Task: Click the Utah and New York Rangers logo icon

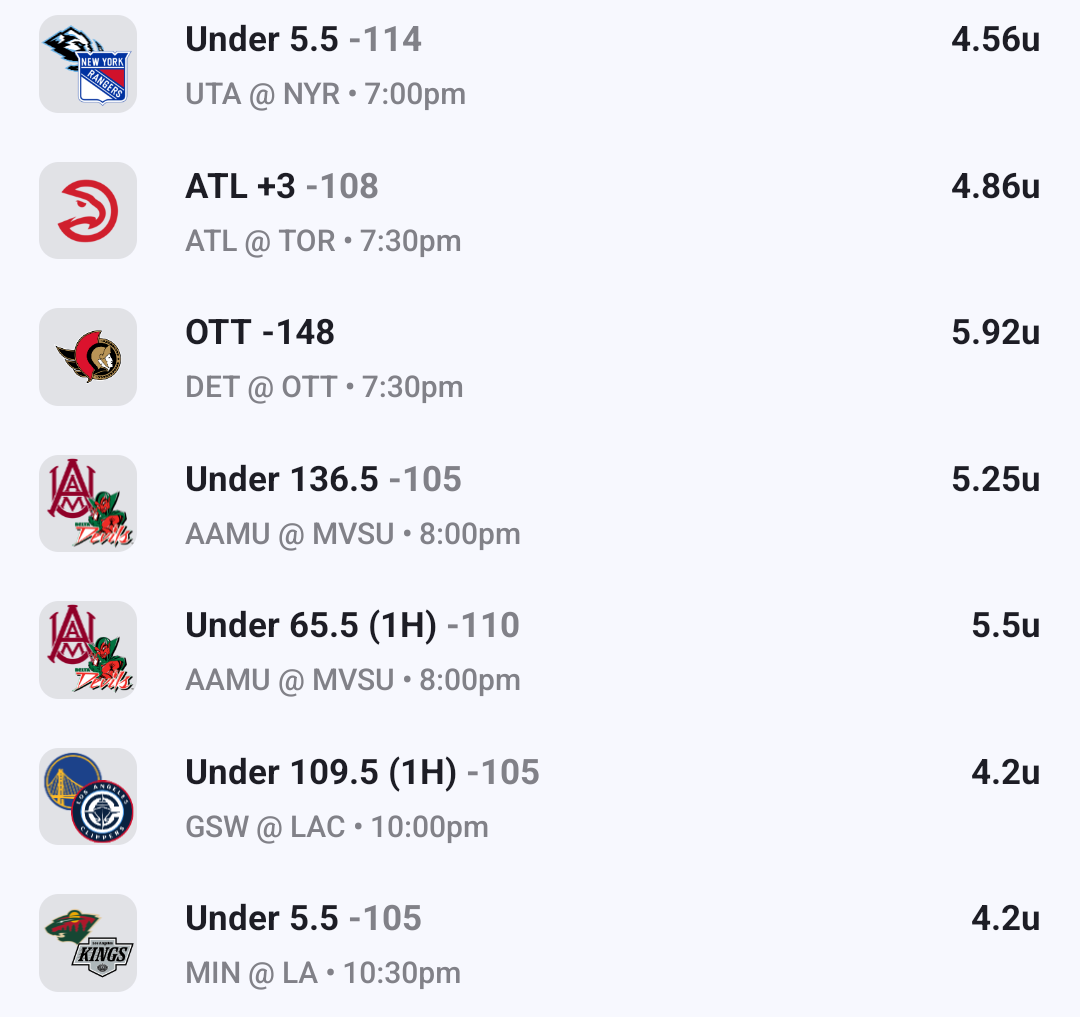Action: point(88,64)
